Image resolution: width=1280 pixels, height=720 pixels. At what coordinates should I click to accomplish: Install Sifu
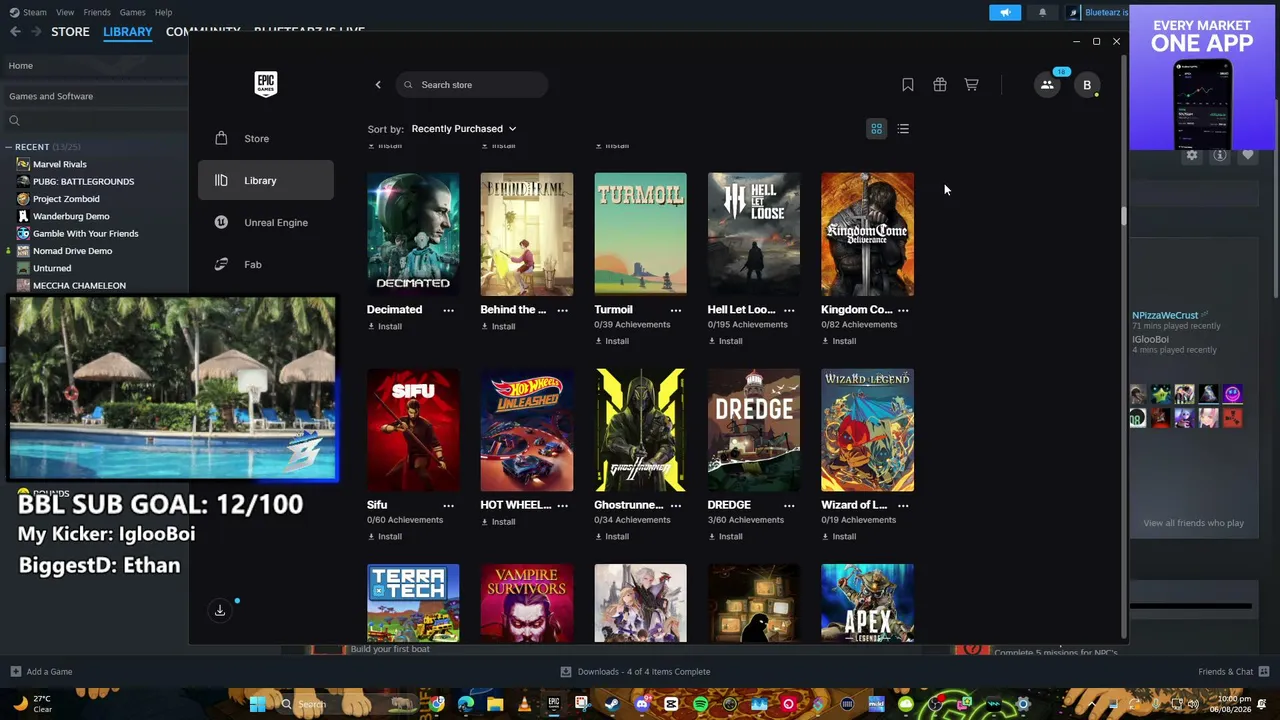pos(385,536)
